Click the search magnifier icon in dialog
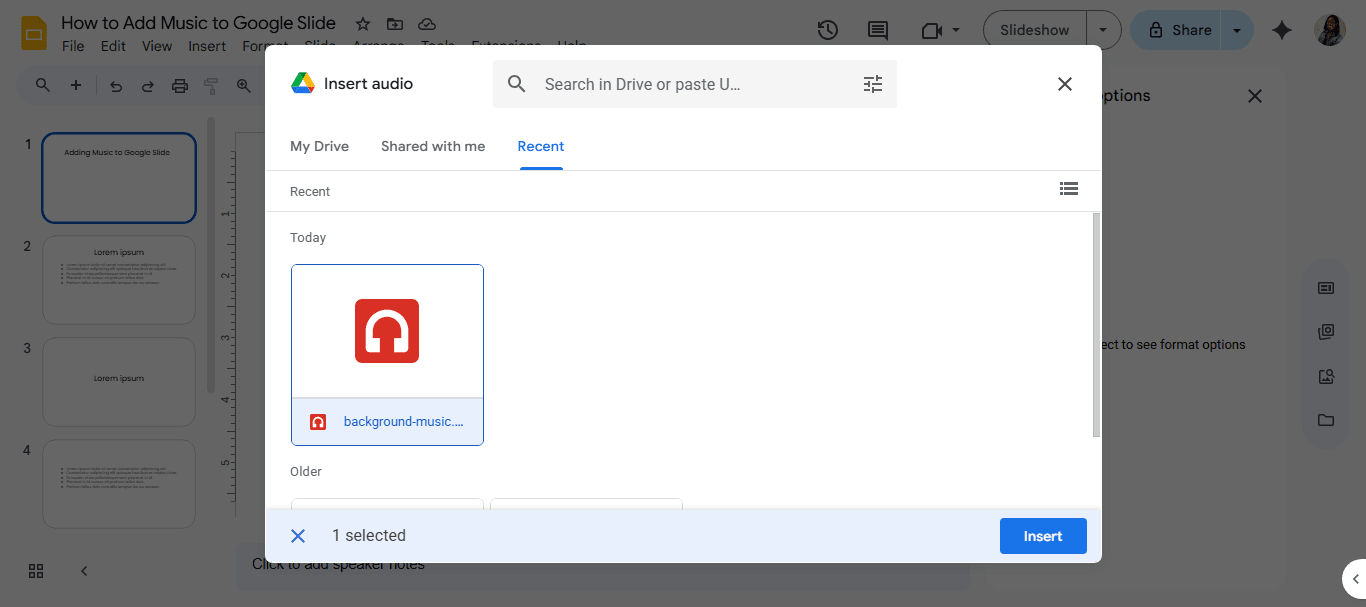Screen dimensions: 1366x607 coord(517,84)
